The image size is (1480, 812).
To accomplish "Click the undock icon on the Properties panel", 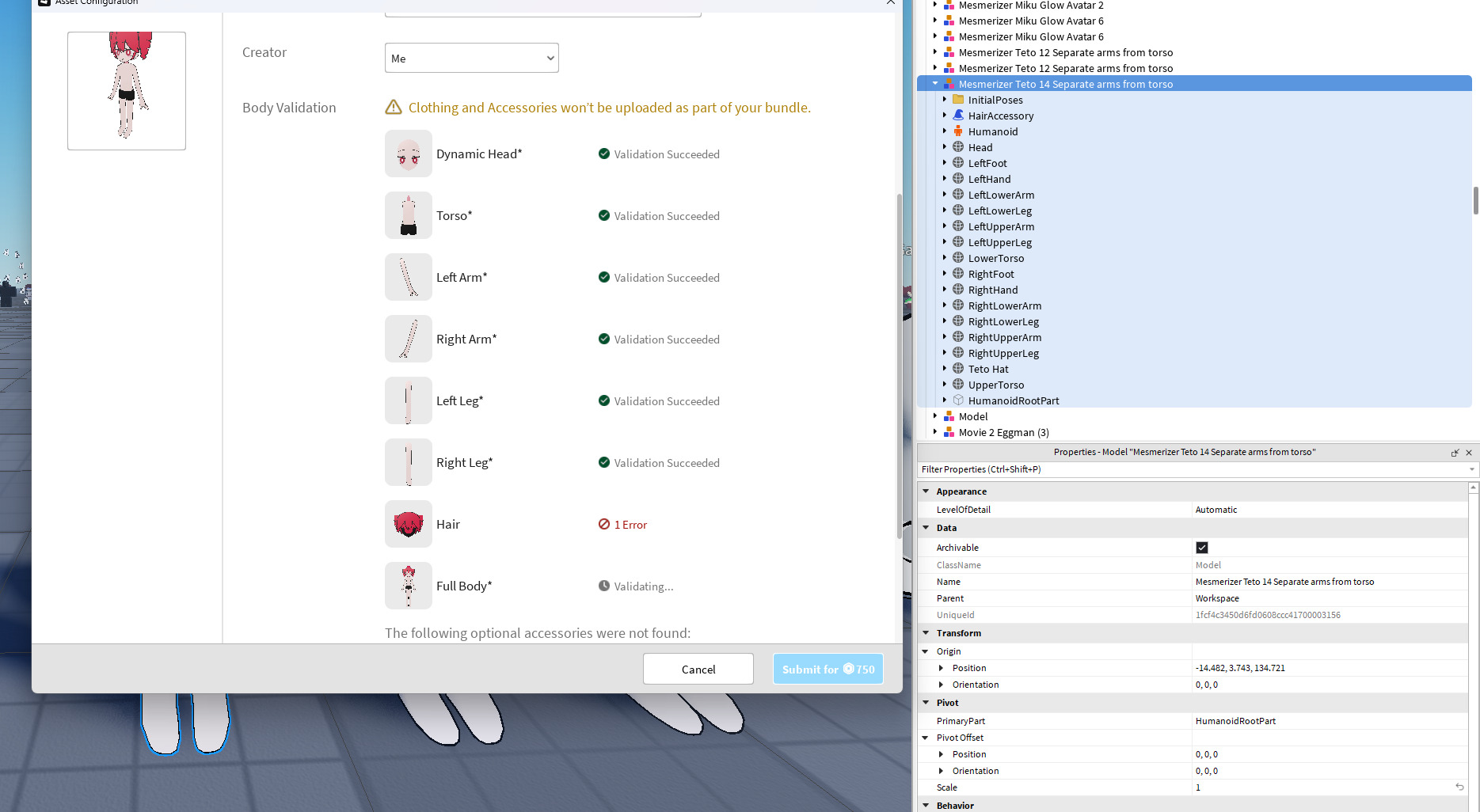I will pyautogui.click(x=1455, y=452).
